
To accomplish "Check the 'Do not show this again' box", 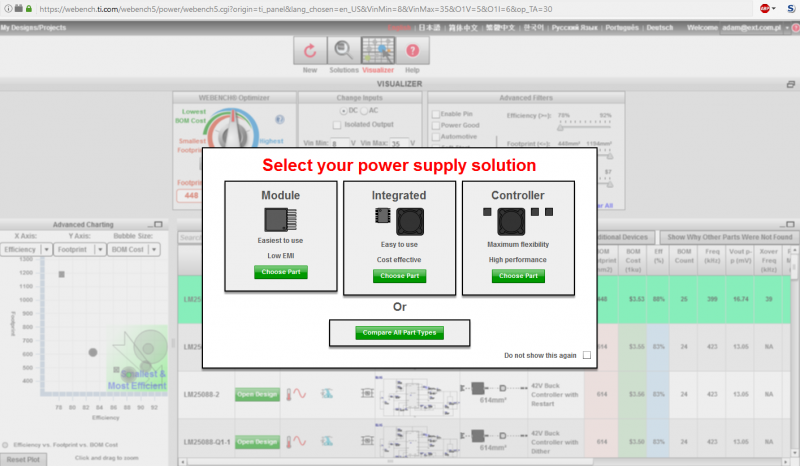I will [587, 355].
